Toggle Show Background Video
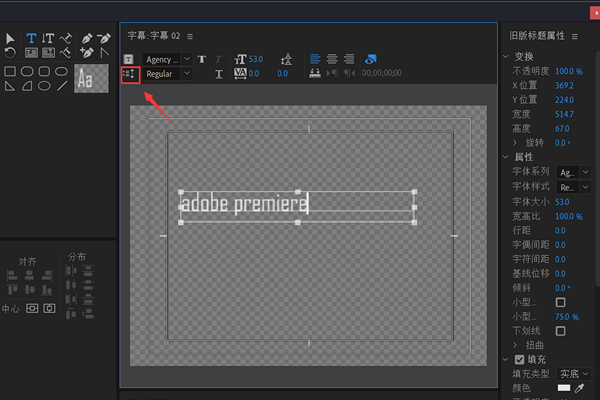Image resolution: width=600 pixels, height=400 pixels. (370, 59)
